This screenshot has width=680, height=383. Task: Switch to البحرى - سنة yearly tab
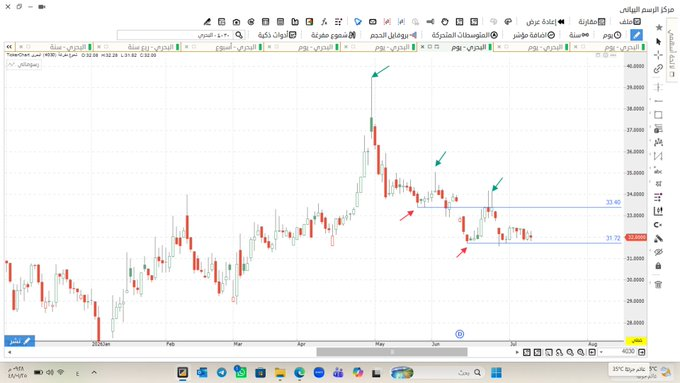tap(55, 47)
